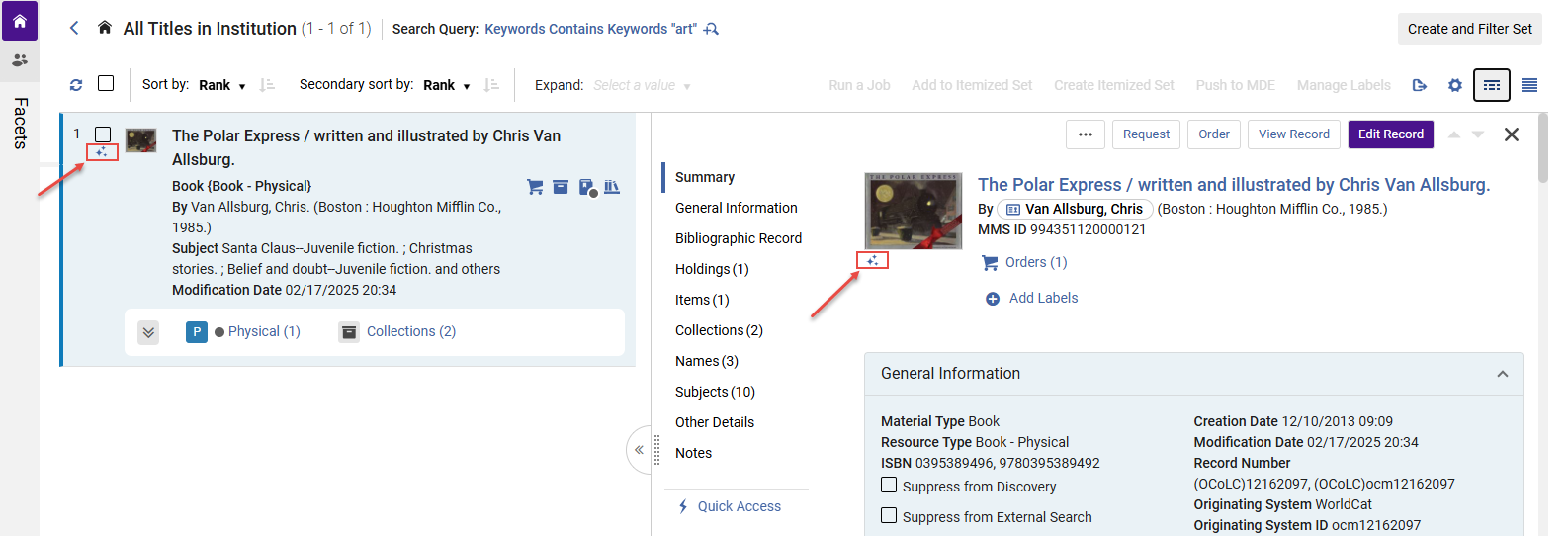Collapse the General Information section
The width and height of the screenshot is (1568, 536).
coord(1503,374)
